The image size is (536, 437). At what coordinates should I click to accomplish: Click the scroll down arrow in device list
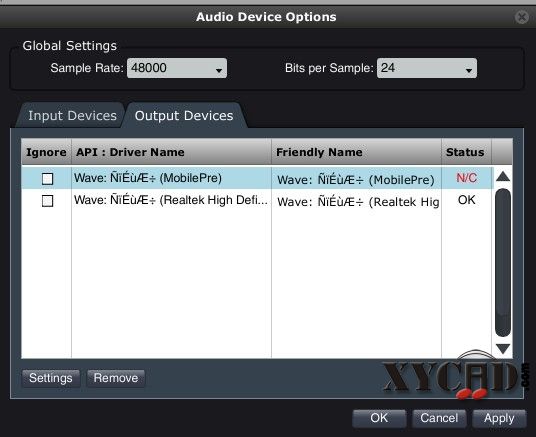[x=503, y=349]
